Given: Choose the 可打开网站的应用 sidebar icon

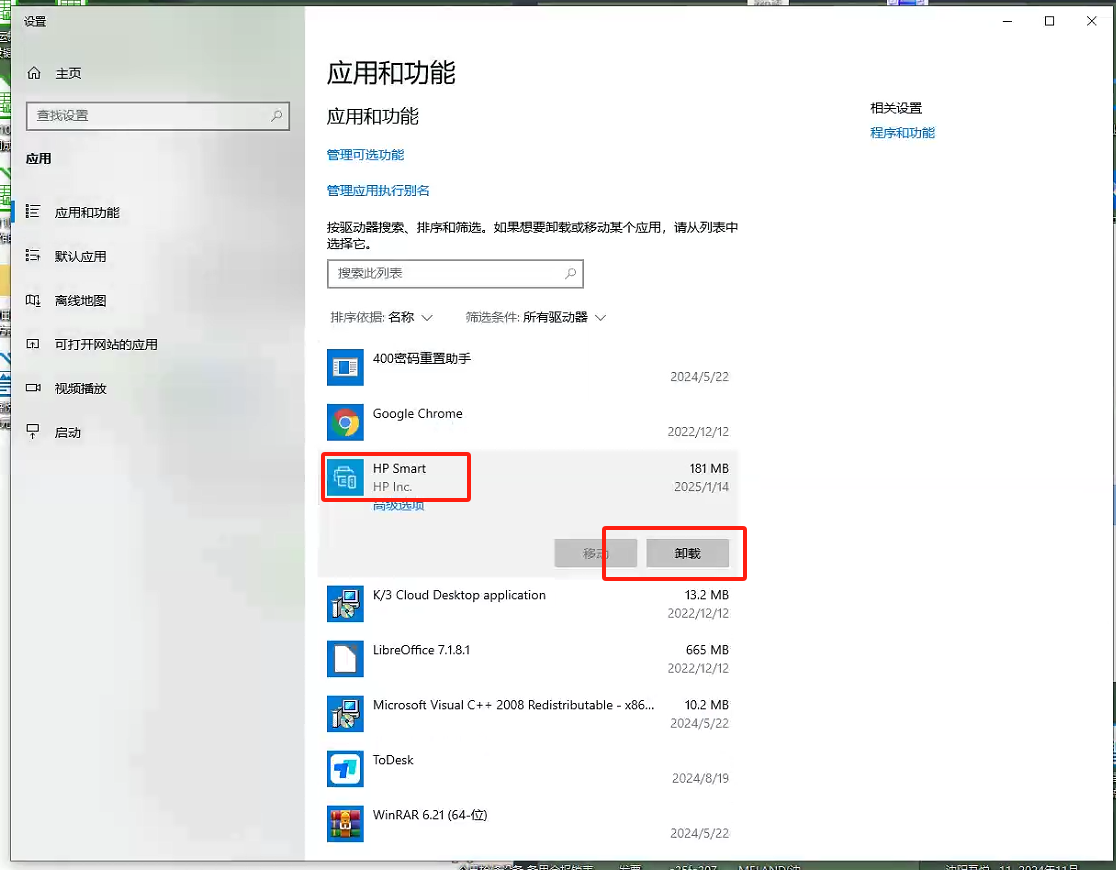Looking at the screenshot, I should (x=33, y=344).
